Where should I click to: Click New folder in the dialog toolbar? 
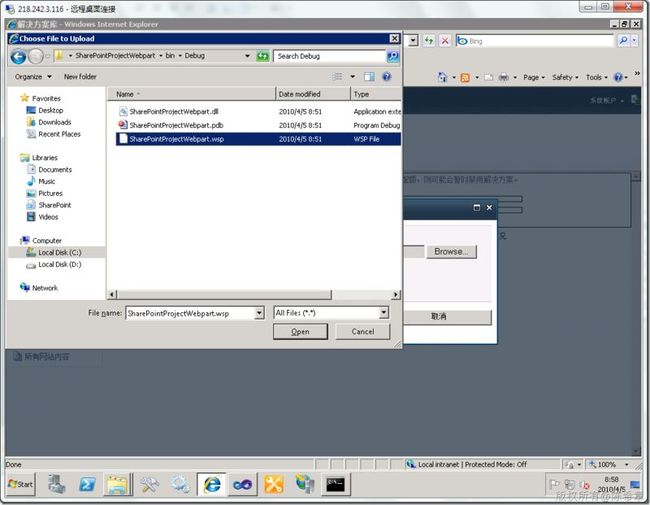[80, 77]
